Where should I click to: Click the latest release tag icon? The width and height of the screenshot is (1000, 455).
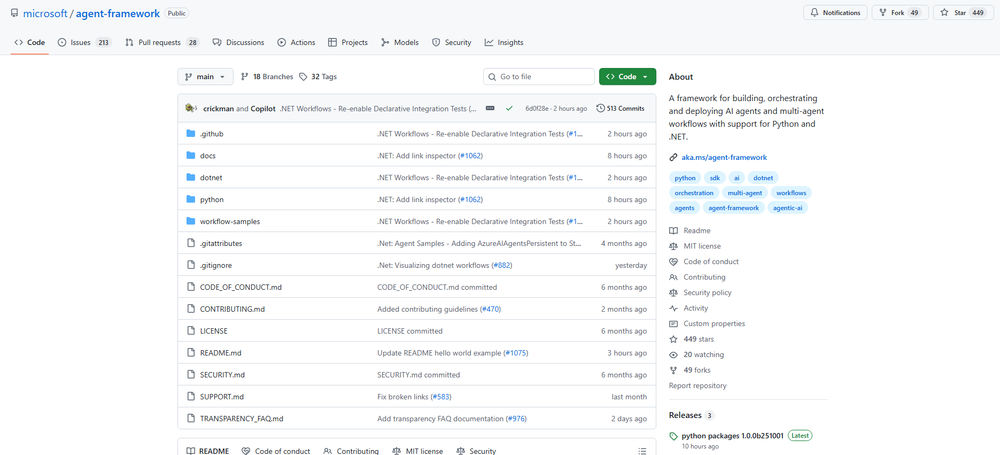673,436
